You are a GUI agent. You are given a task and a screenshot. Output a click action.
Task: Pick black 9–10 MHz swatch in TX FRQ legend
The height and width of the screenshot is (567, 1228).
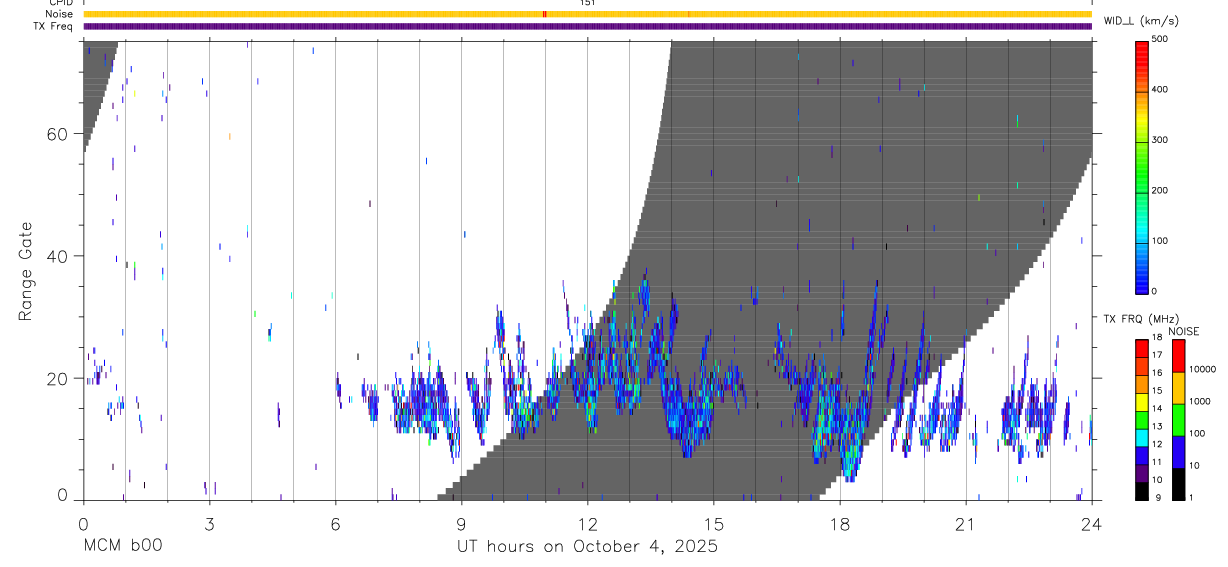click(x=1141, y=489)
